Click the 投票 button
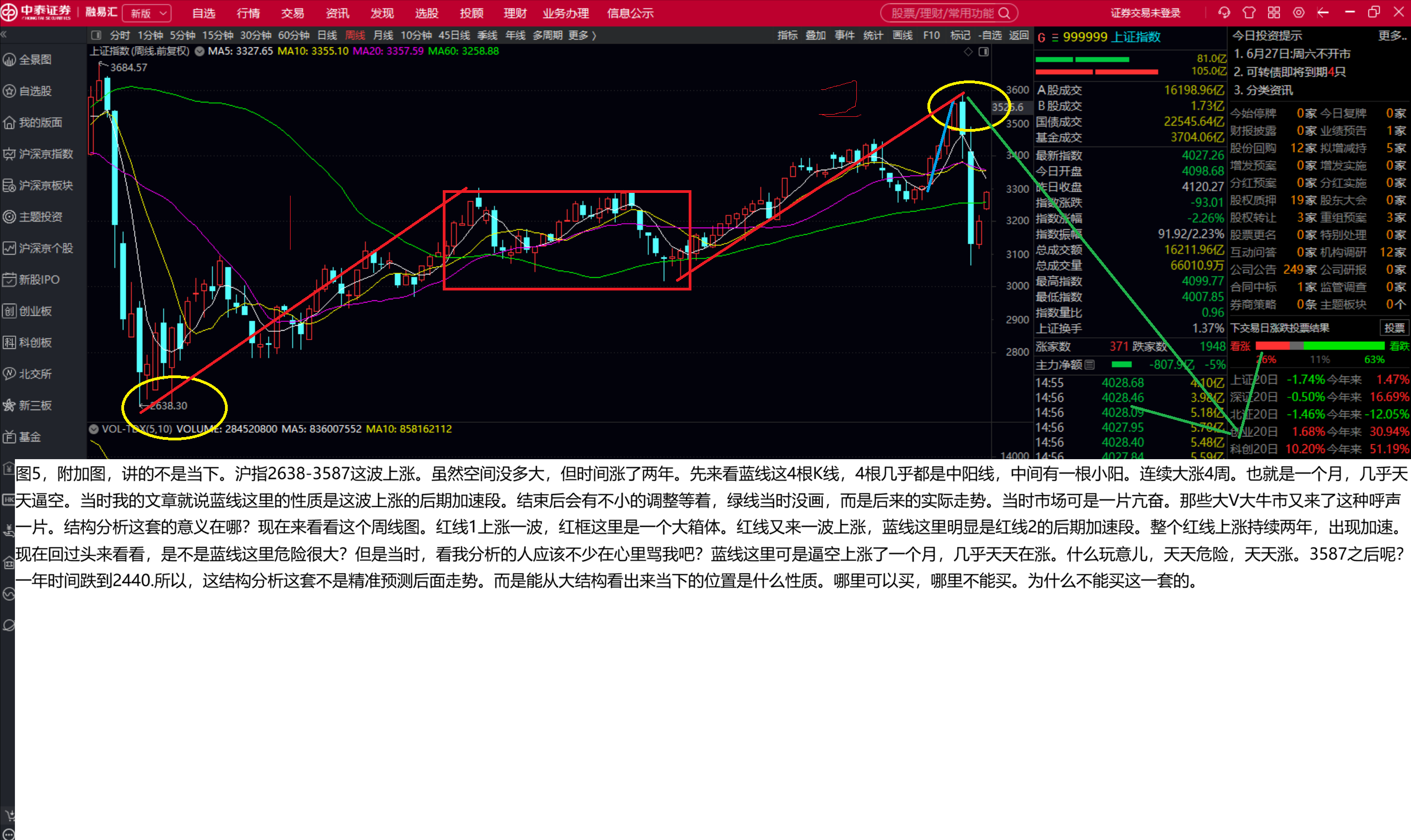Viewport: 1411px width, 840px height. coord(1394,328)
